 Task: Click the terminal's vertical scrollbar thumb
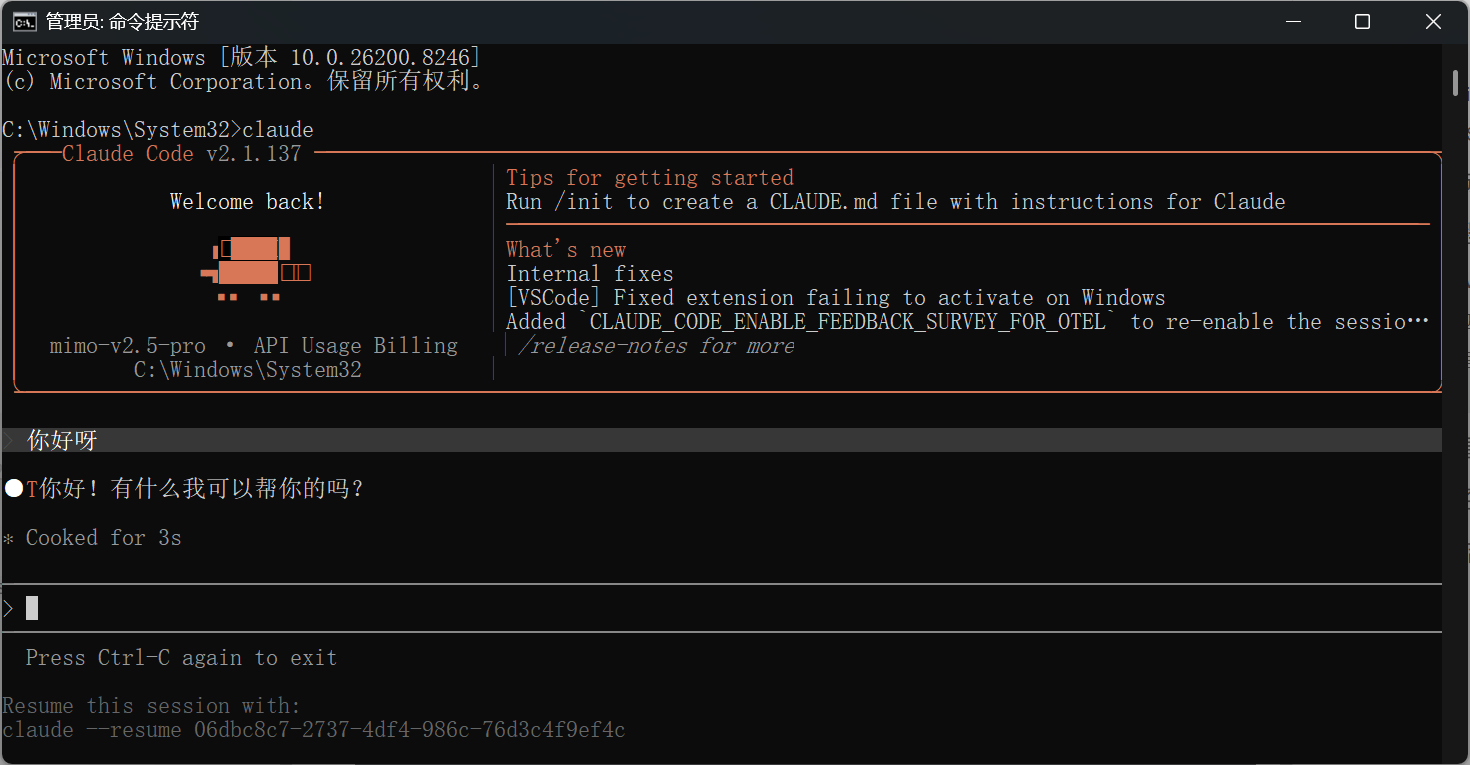click(1455, 82)
